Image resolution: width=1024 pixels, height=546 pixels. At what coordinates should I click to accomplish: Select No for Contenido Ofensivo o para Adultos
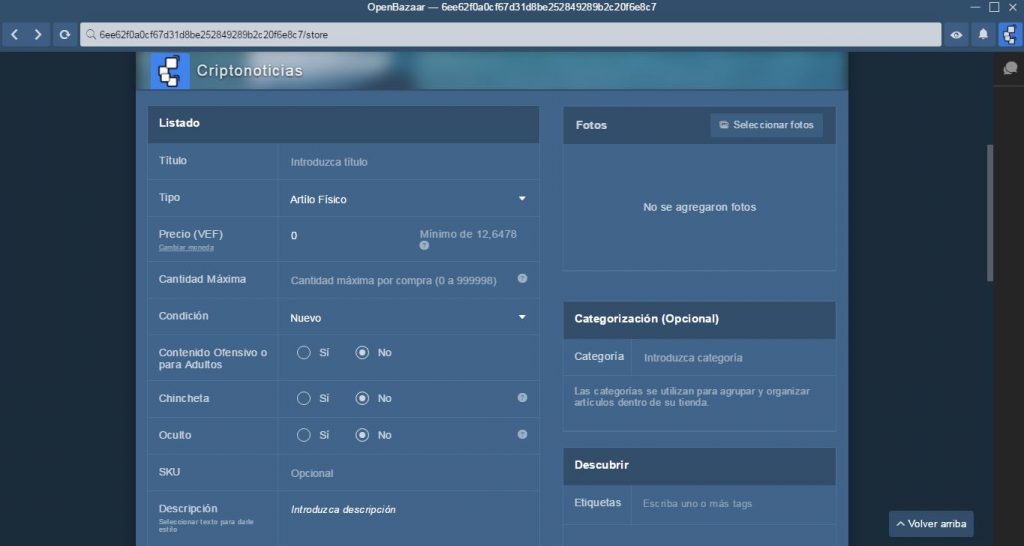click(362, 353)
